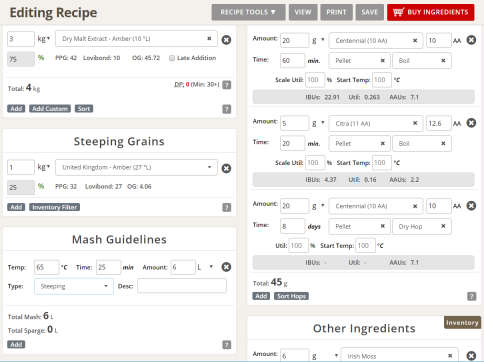Viewport: 484px width, 362px height.
Task: Open help icon next to DP value
Action: (227, 85)
